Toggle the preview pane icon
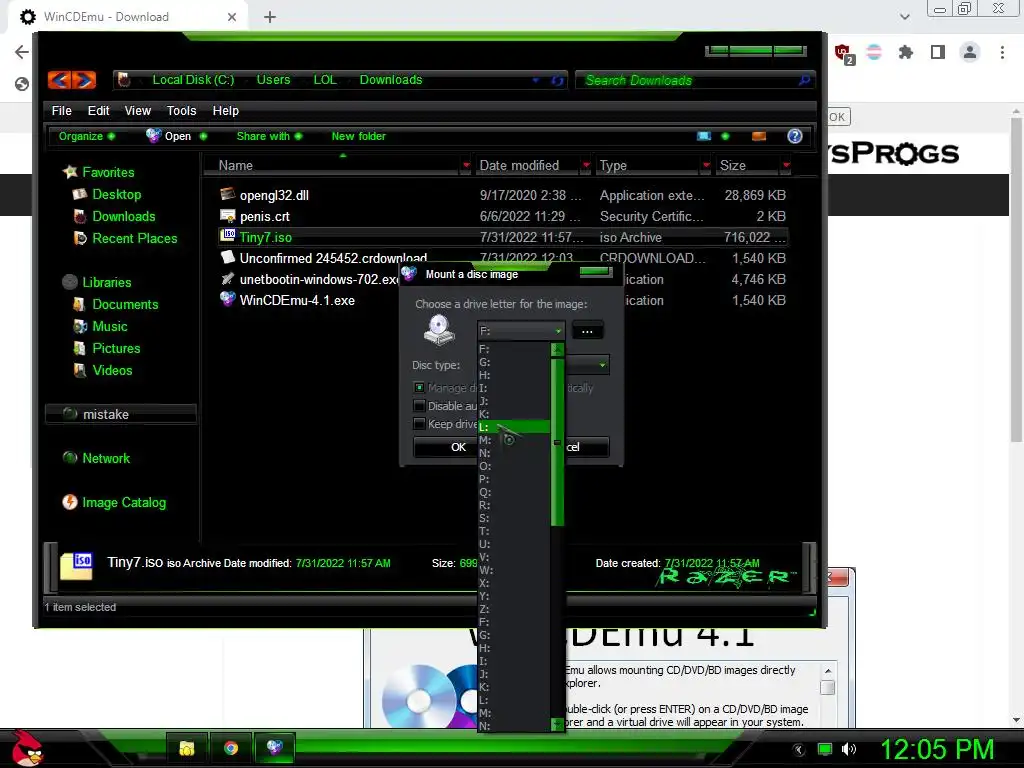Viewport: 1024px width, 768px height. pyautogui.click(x=759, y=136)
